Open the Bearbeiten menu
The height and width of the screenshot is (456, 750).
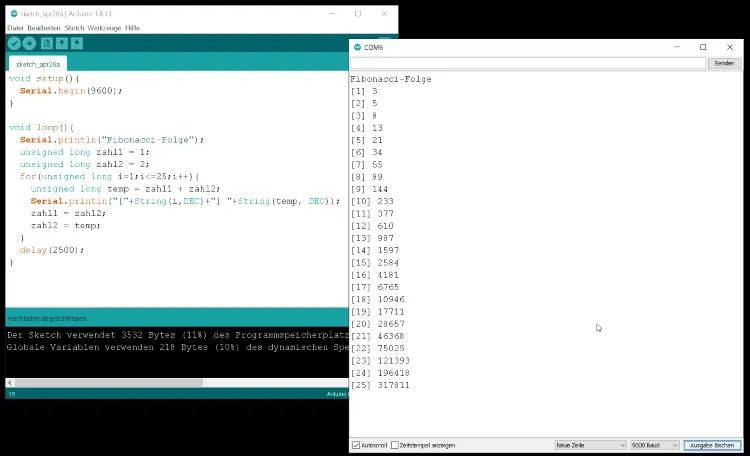click(x=44, y=28)
